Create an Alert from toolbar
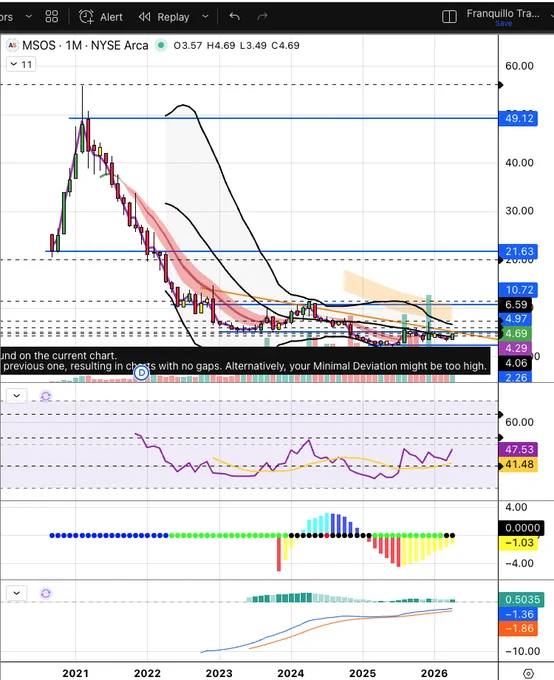The image size is (554, 680). (101, 17)
